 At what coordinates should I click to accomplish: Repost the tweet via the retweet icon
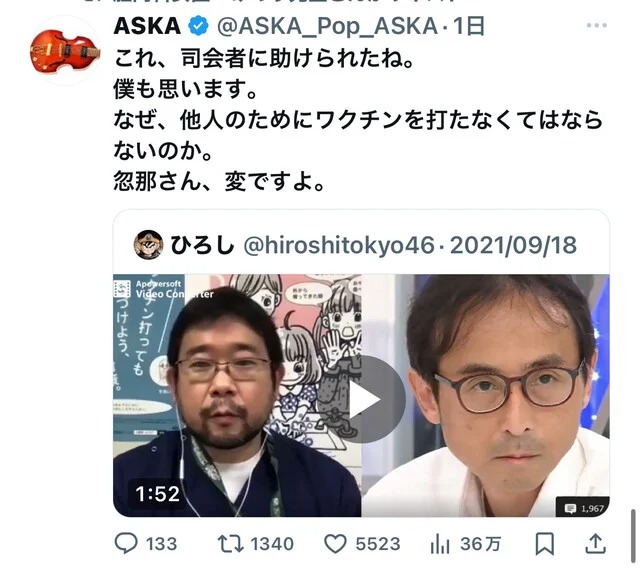tap(230, 544)
